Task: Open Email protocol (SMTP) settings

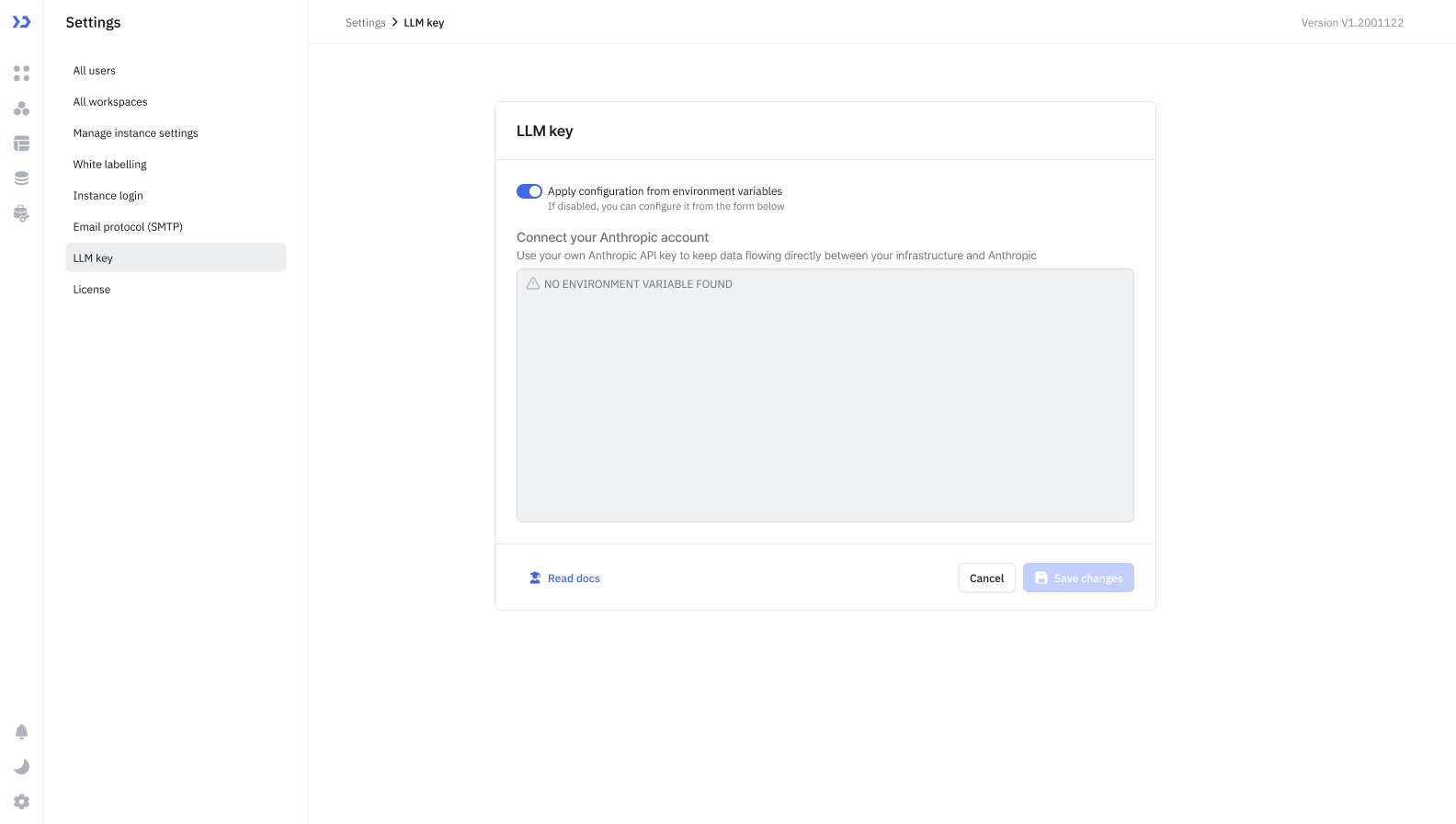Action: [128, 227]
